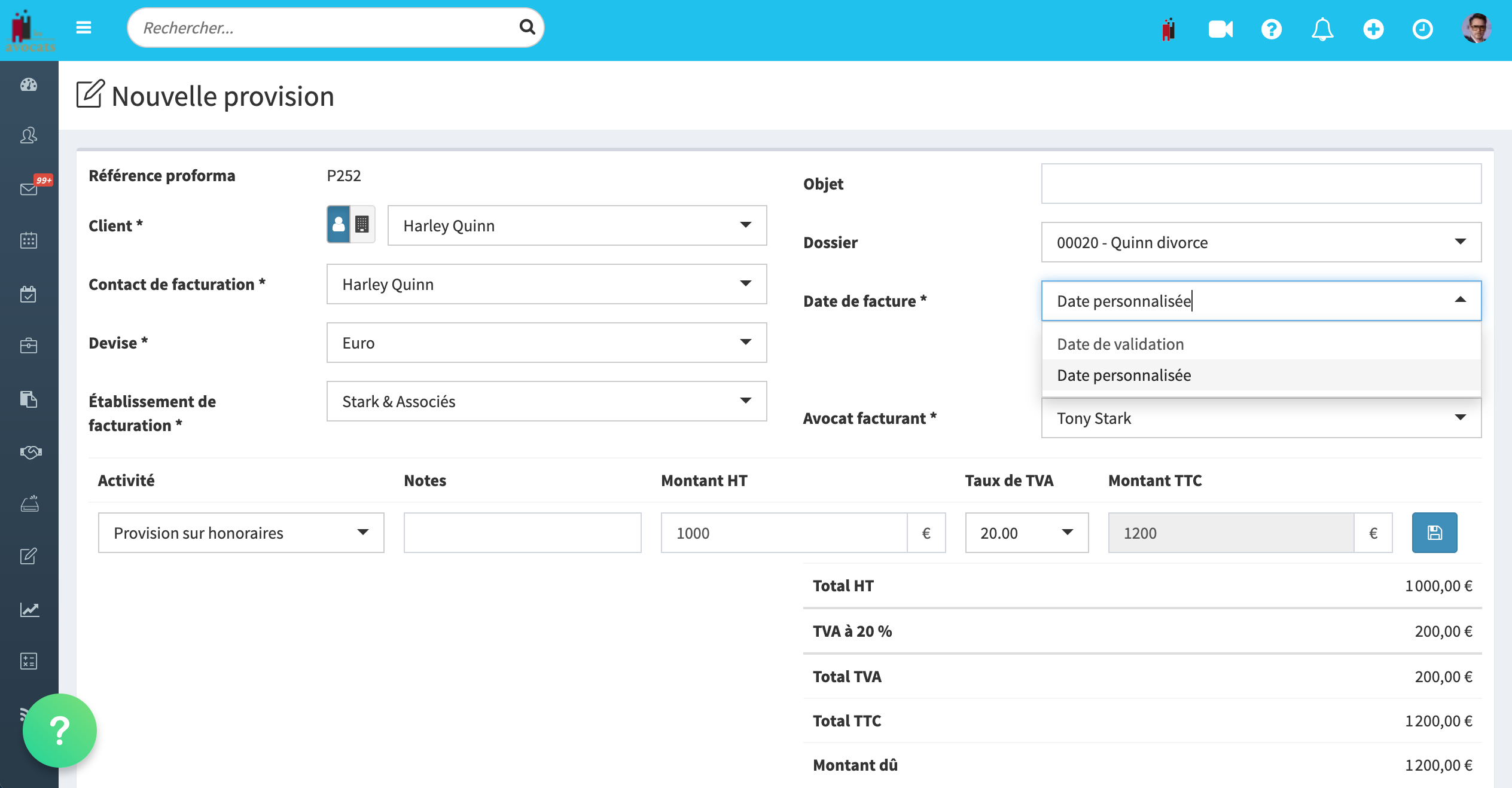Click the P252 proforma reference
Image resolution: width=1512 pixels, height=788 pixels.
[344, 175]
